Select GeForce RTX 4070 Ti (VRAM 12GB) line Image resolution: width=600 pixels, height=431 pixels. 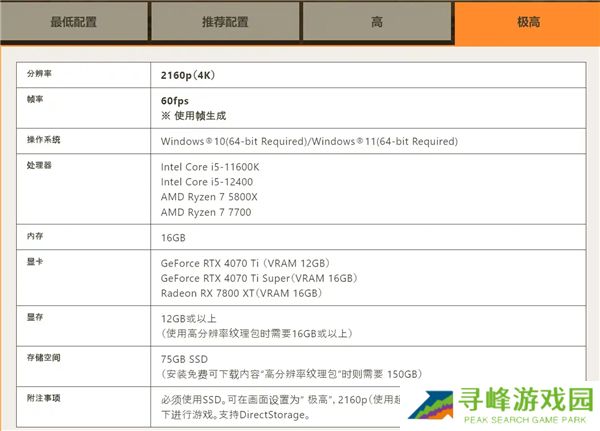point(245,263)
